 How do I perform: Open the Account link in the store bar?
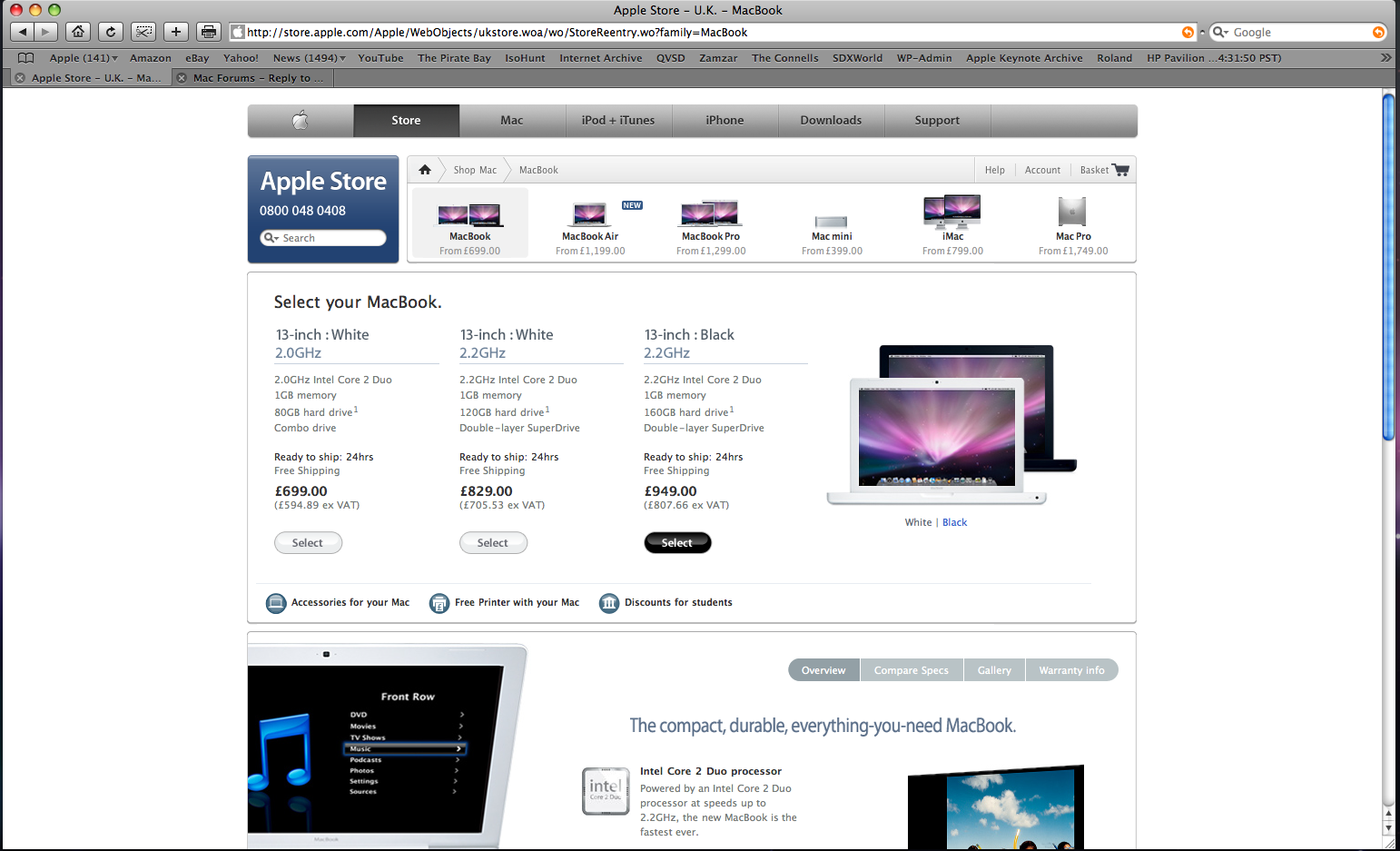pos(1042,170)
